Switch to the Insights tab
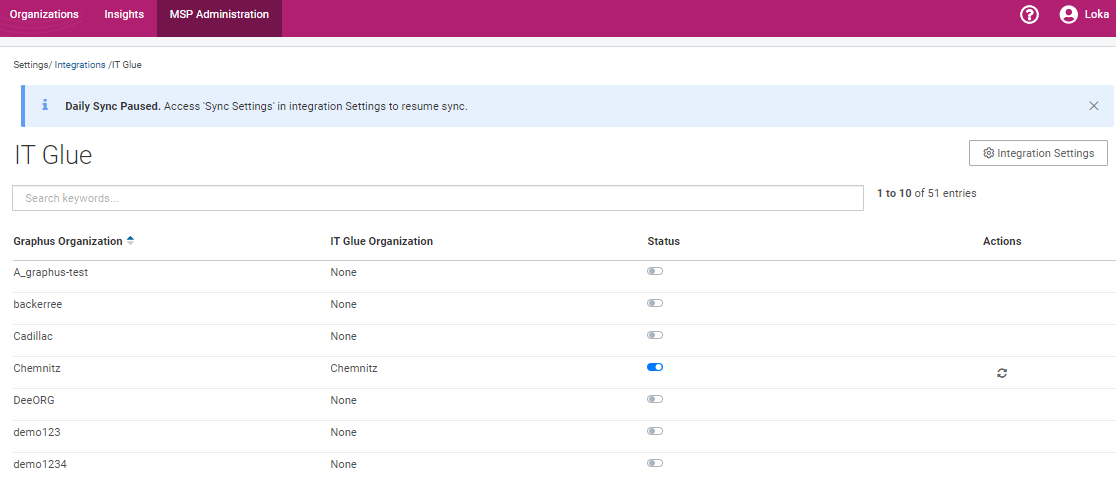This screenshot has width=1116, height=478. (124, 14)
